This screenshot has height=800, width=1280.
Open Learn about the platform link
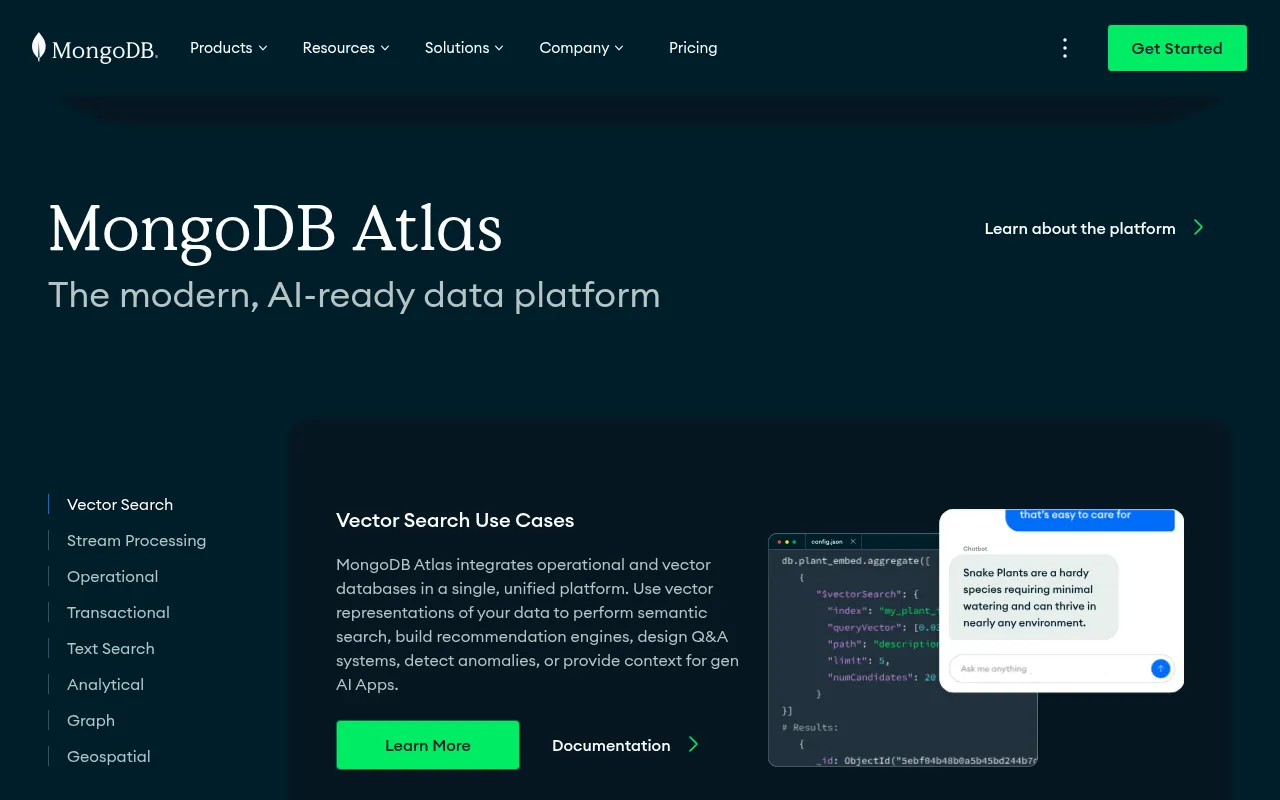coord(1080,228)
